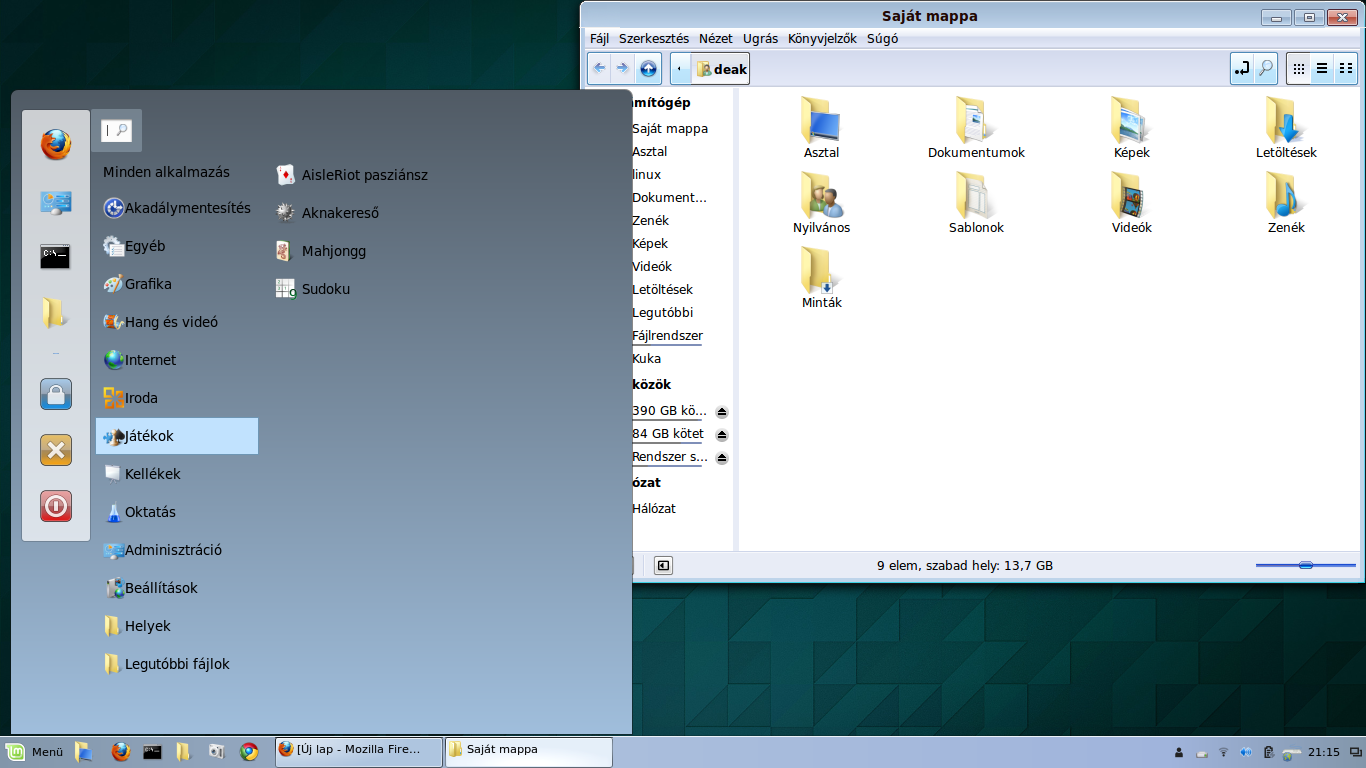Switch to compact view
This screenshot has height=768, width=1366.
click(x=1346, y=68)
